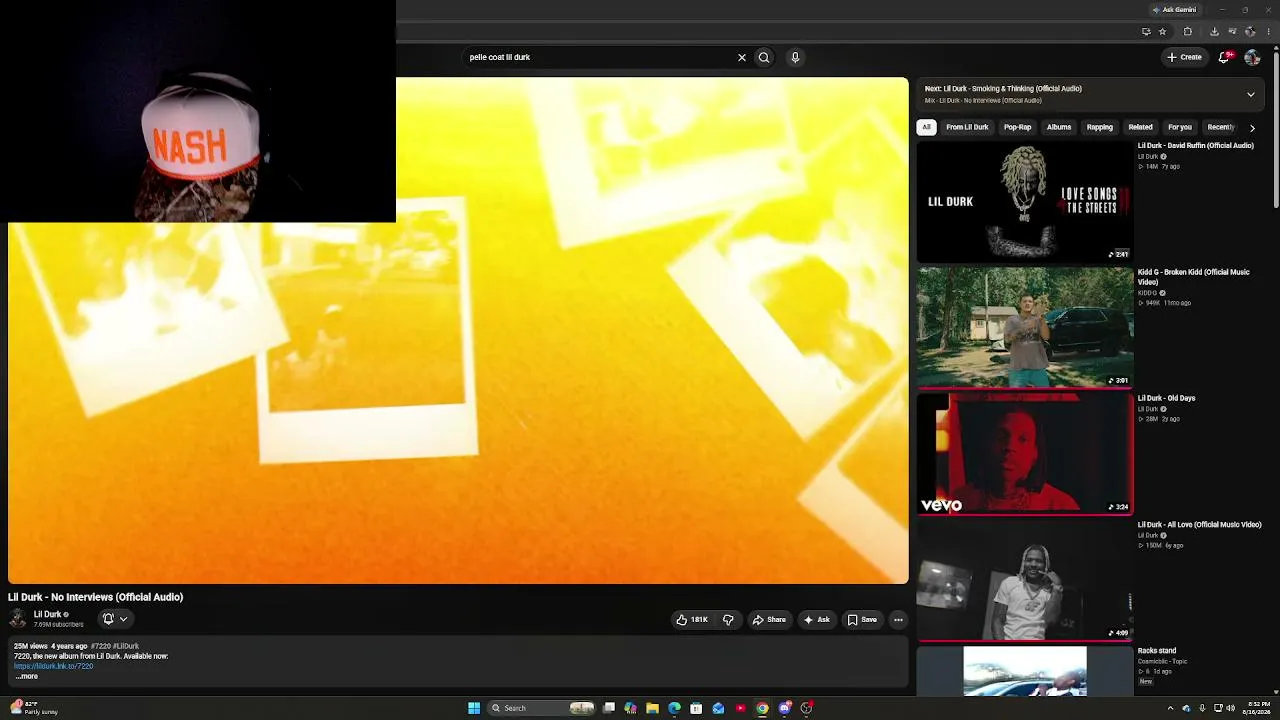Expand the description with ...more
Screen dimensions: 1280x720
[x=27, y=677]
